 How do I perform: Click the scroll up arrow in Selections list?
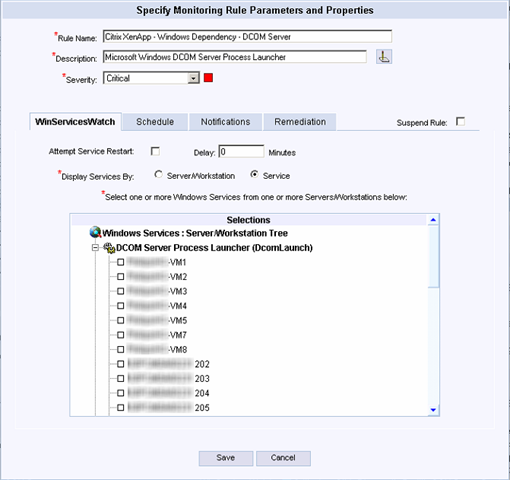tap(433, 220)
